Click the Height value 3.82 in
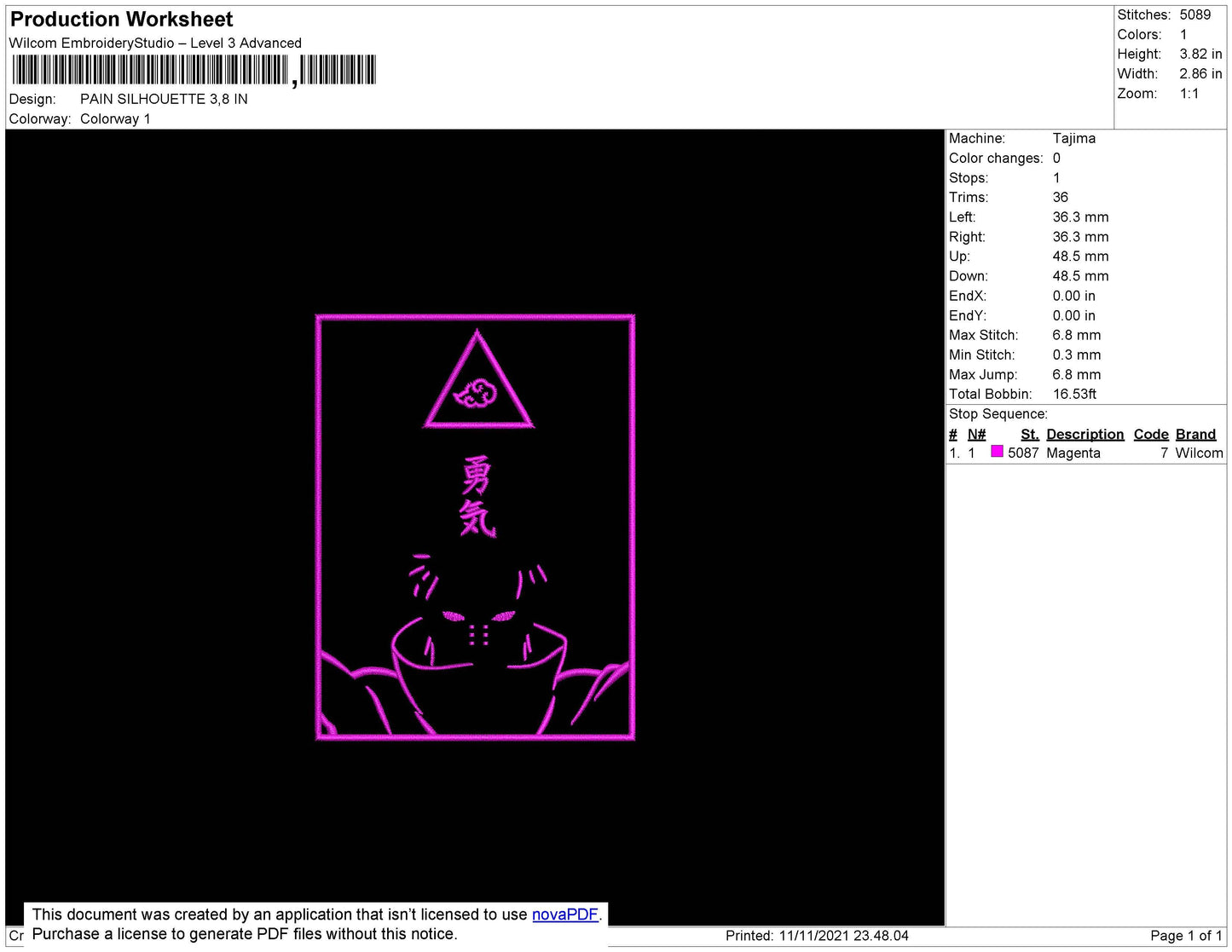Viewport: 1232px width, 952px height. pos(1200,54)
